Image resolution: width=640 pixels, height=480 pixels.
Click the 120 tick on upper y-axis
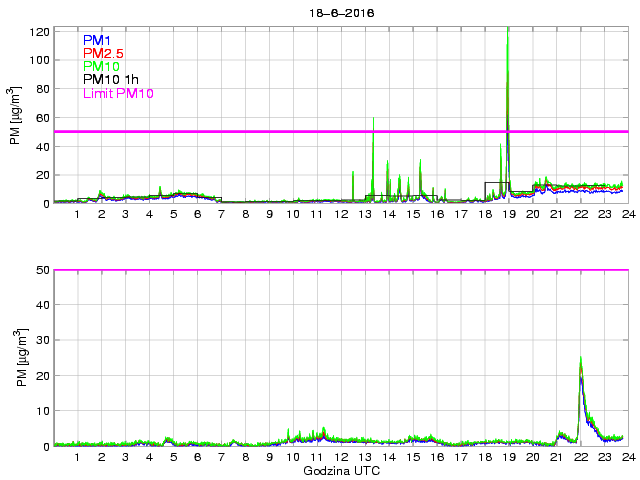39,32
